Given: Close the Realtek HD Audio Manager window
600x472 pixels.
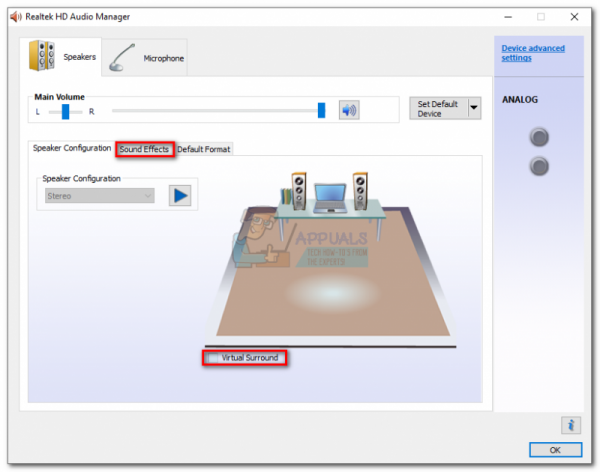Looking at the screenshot, I should 574,17.
